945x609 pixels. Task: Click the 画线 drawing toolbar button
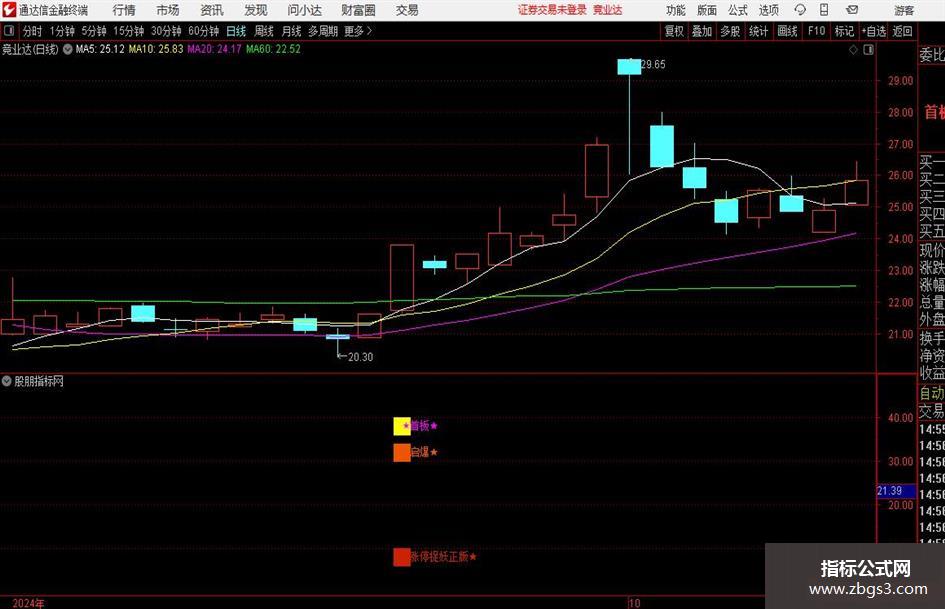pyautogui.click(x=787, y=31)
